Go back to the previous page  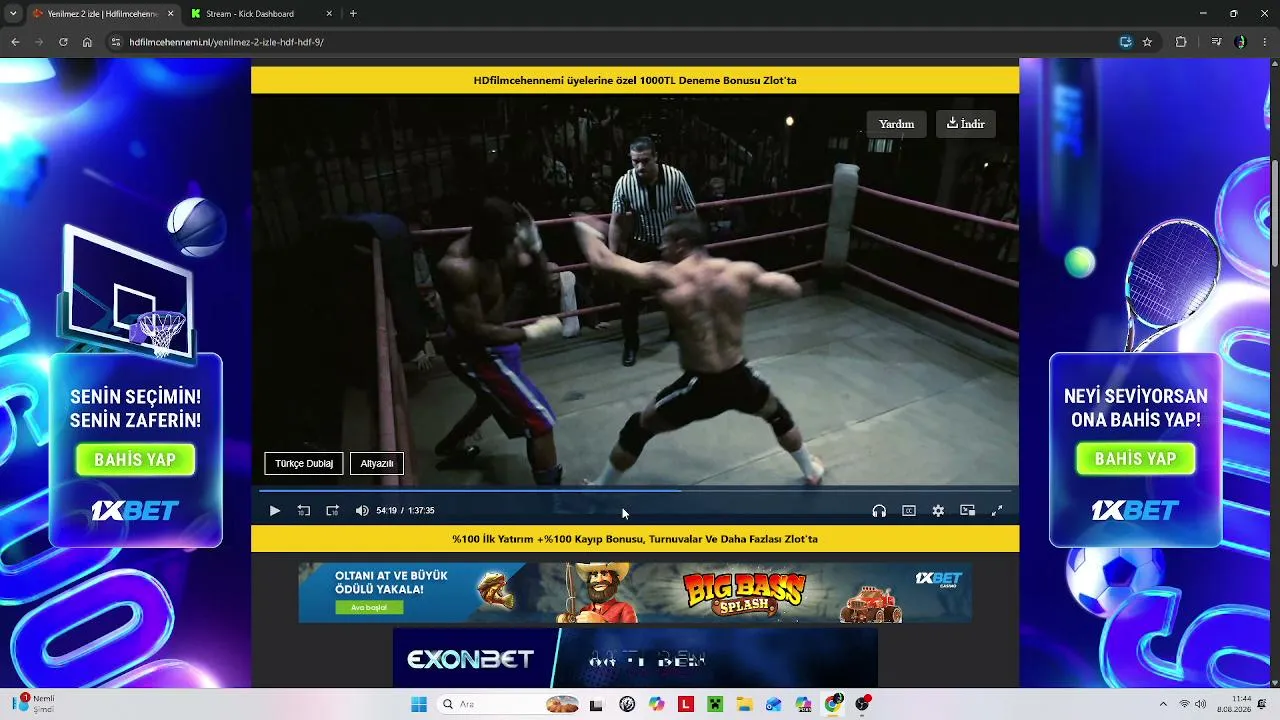15,42
